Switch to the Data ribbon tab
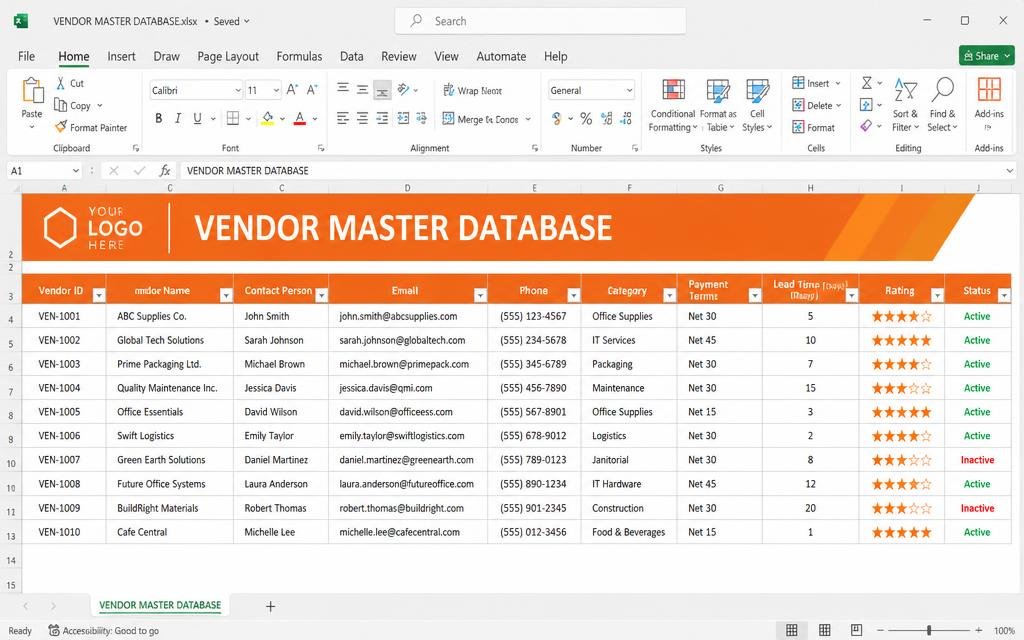Viewport: 1024px width, 640px height. point(351,56)
